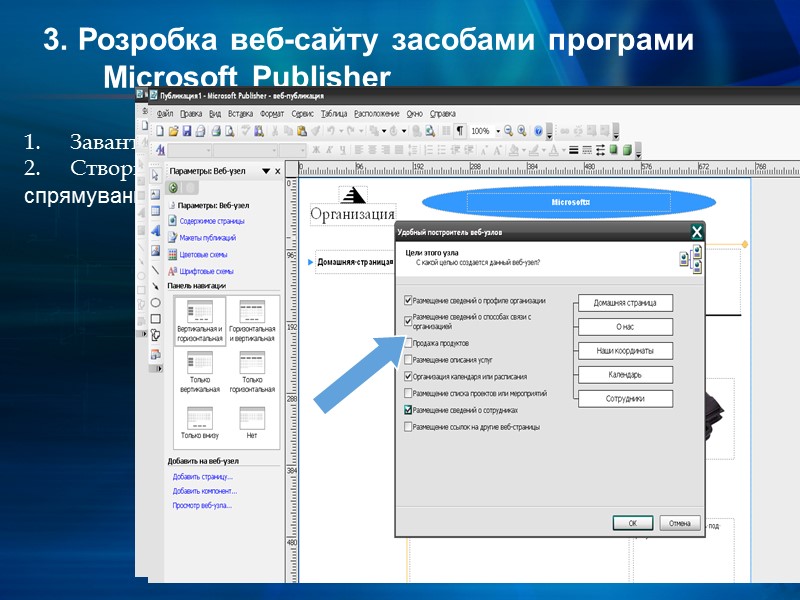Open the Сервис menu
This screenshot has width=800, height=600.
[302, 114]
